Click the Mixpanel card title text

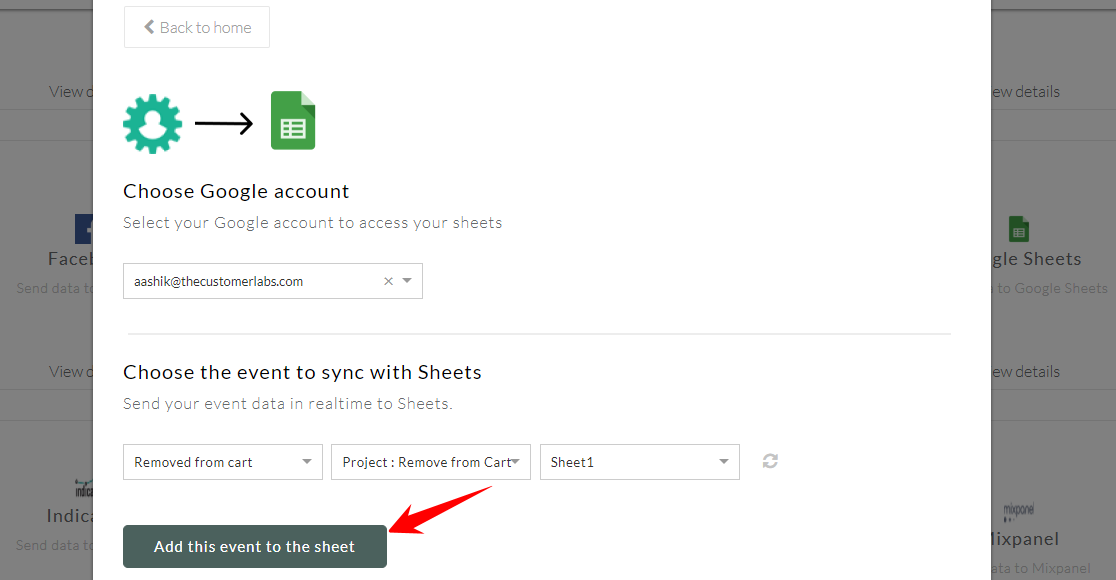point(1025,539)
